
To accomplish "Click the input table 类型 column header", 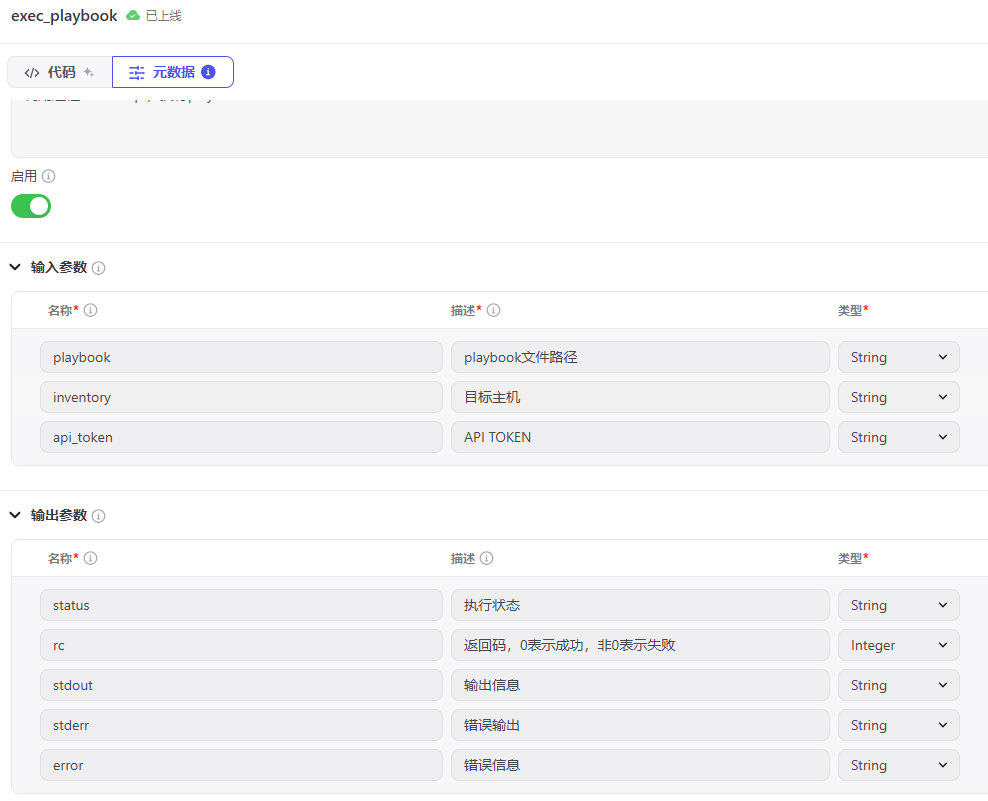I will 853,310.
